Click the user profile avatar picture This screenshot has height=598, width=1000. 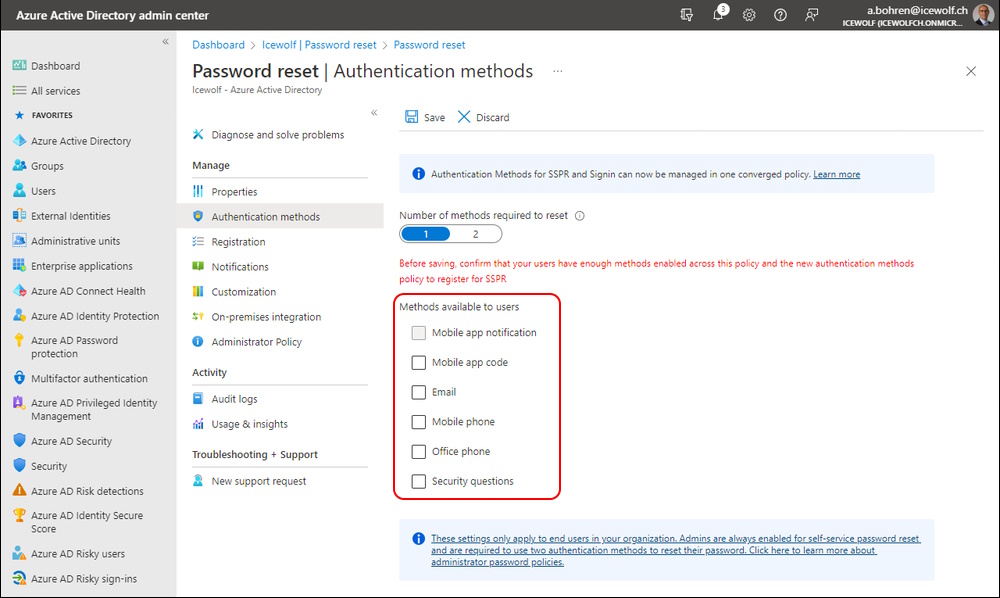coord(983,15)
